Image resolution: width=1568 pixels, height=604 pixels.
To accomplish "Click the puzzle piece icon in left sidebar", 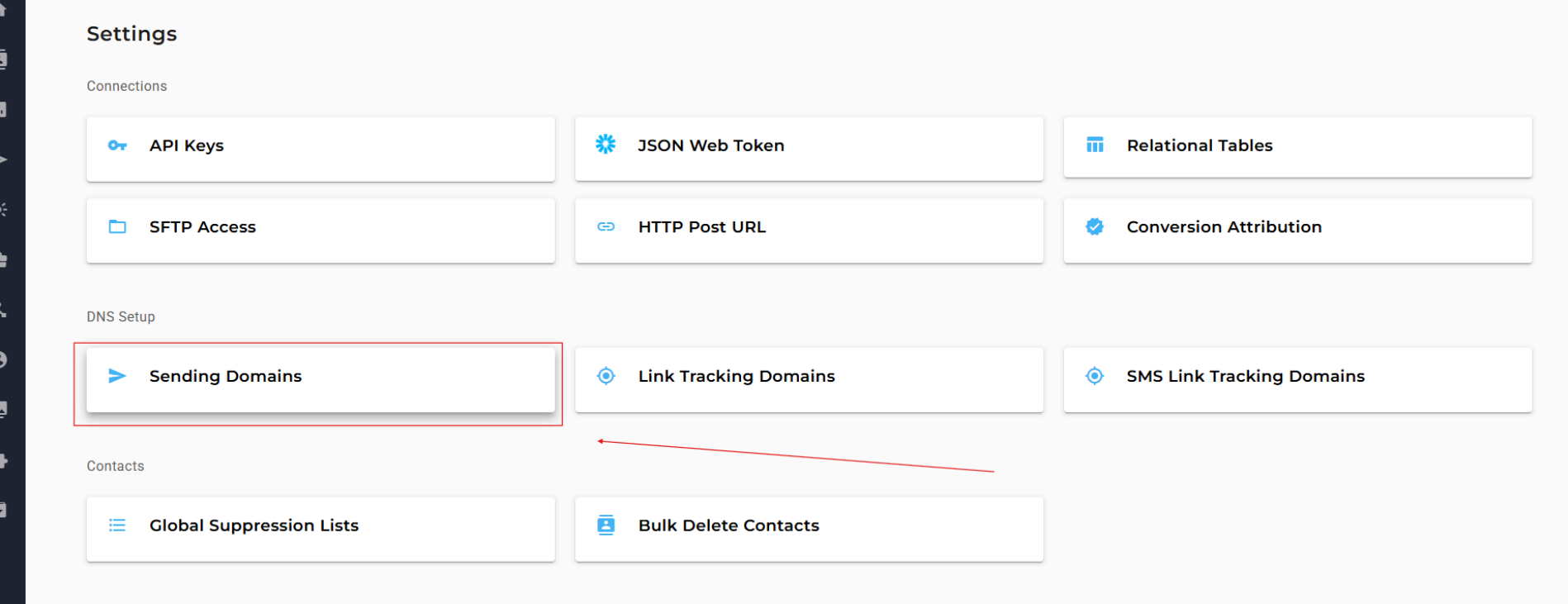I will (x=3, y=460).
